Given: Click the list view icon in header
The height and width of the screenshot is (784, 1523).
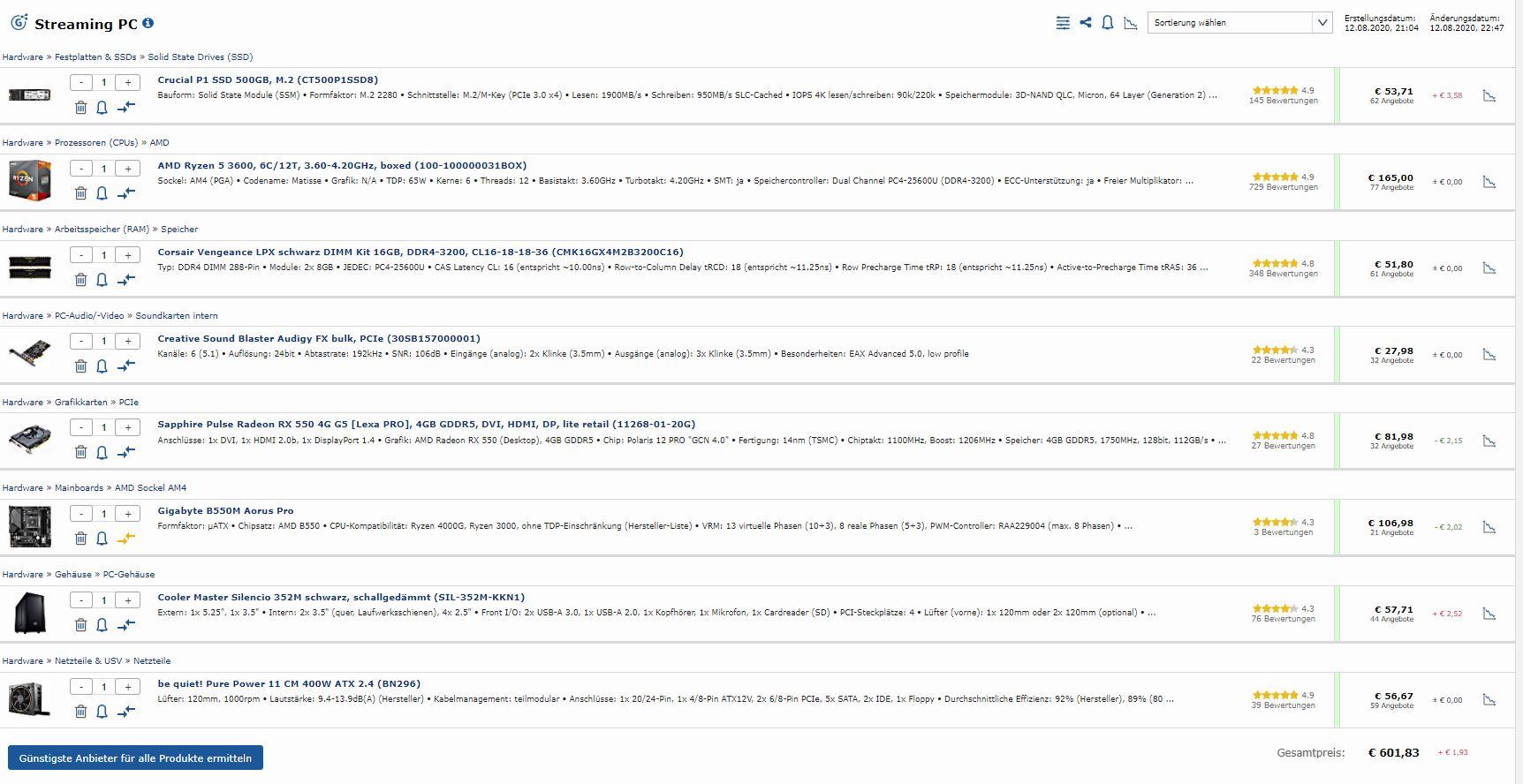Looking at the screenshot, I should (x=1063, y=23).
